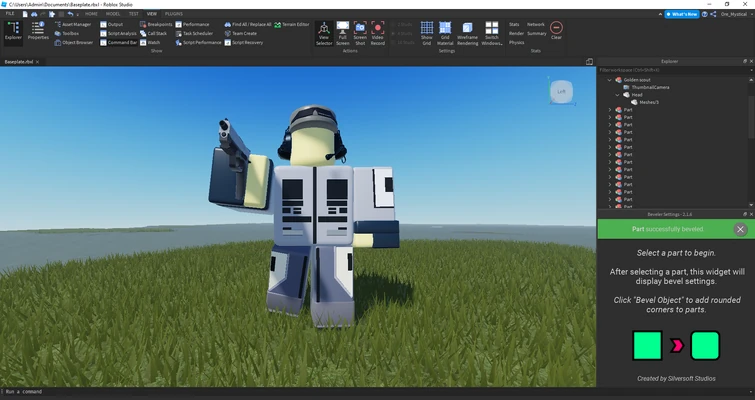Screen dimensions: 755x400
Task: Switch to the PLUGINS ribbon tab
Action: coord(173,14)
